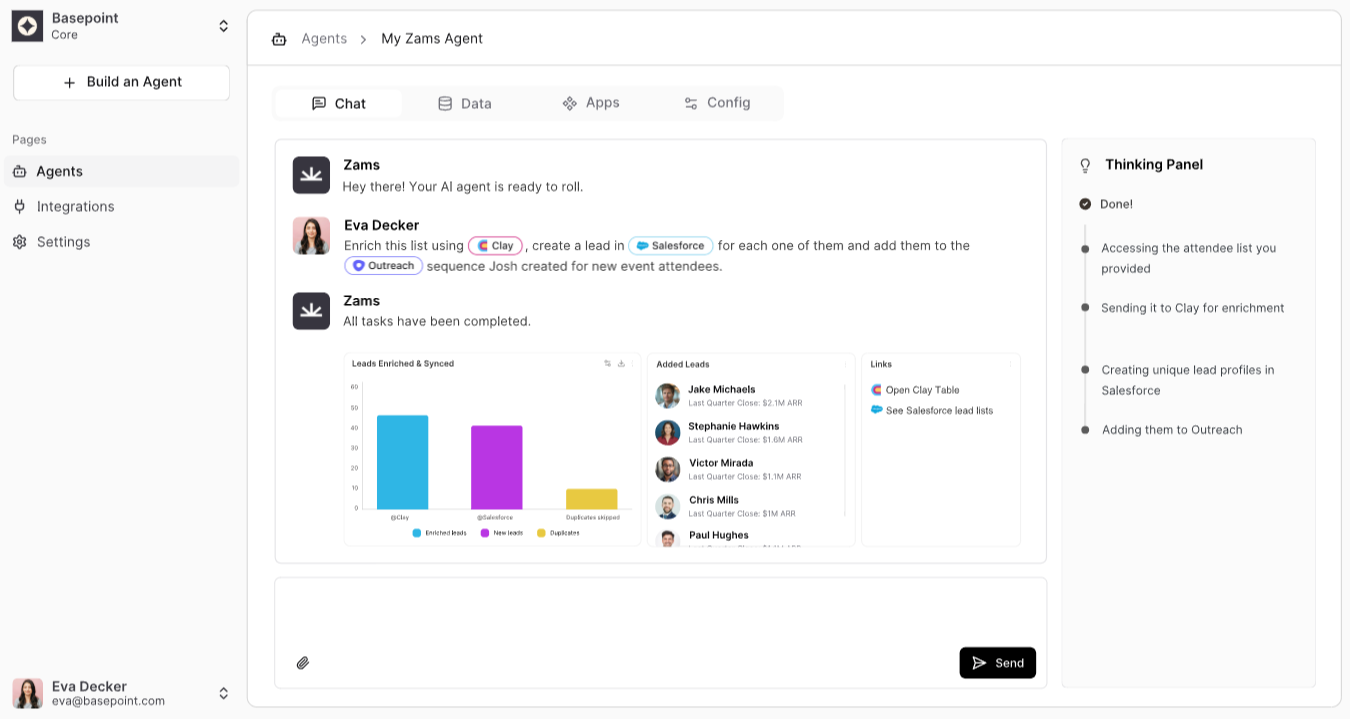This screenshot has height=719, width=1350.
Task: Open the Added Leads card options menu
Action: 847,364
